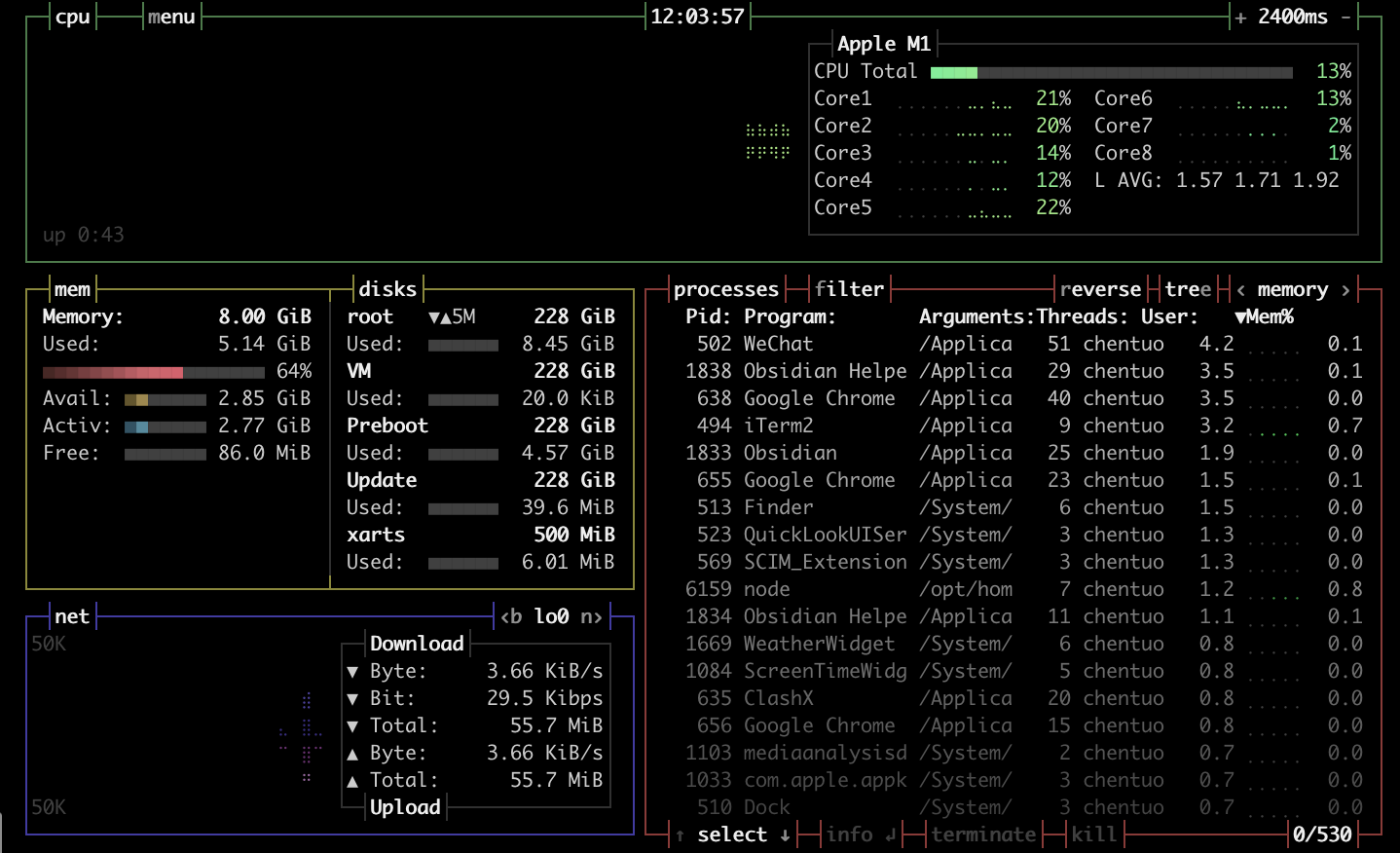Enable tree view for processes
The image size is (1400, 853).
pyautogui.click(x=1188, y=289)
